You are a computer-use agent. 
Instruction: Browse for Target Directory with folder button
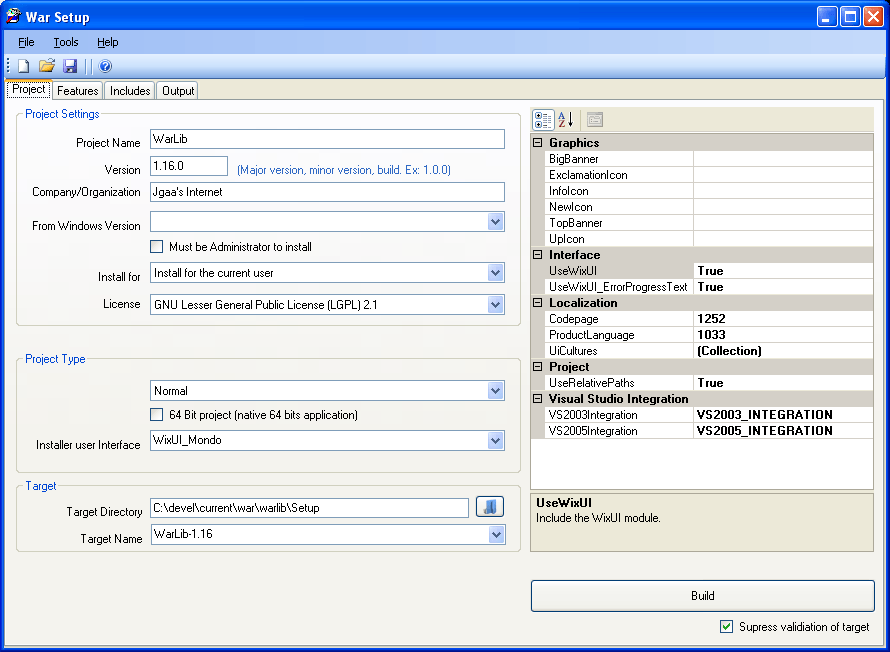point(489,508)
